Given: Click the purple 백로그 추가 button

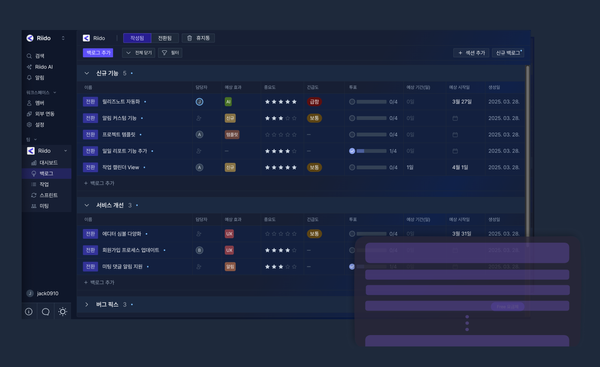Looking at the screenshot, I should [x=98, y=53].
